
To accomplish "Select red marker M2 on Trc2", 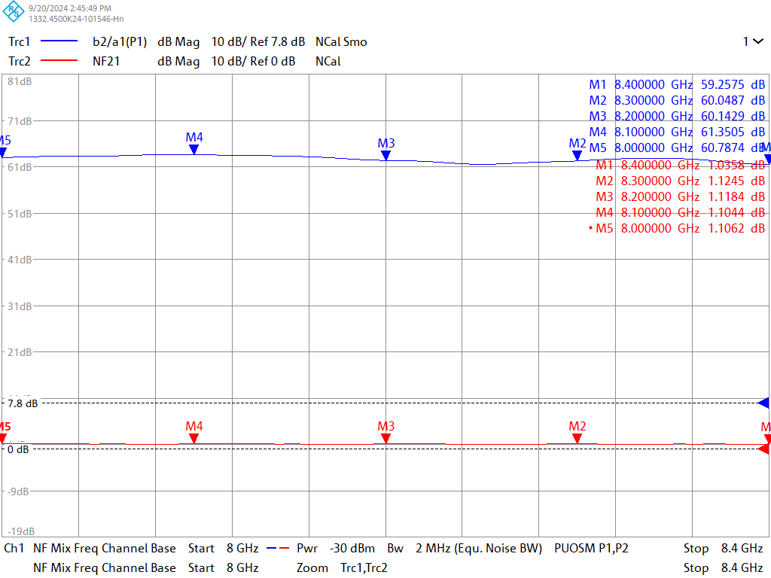I will [x=577, y=438].
